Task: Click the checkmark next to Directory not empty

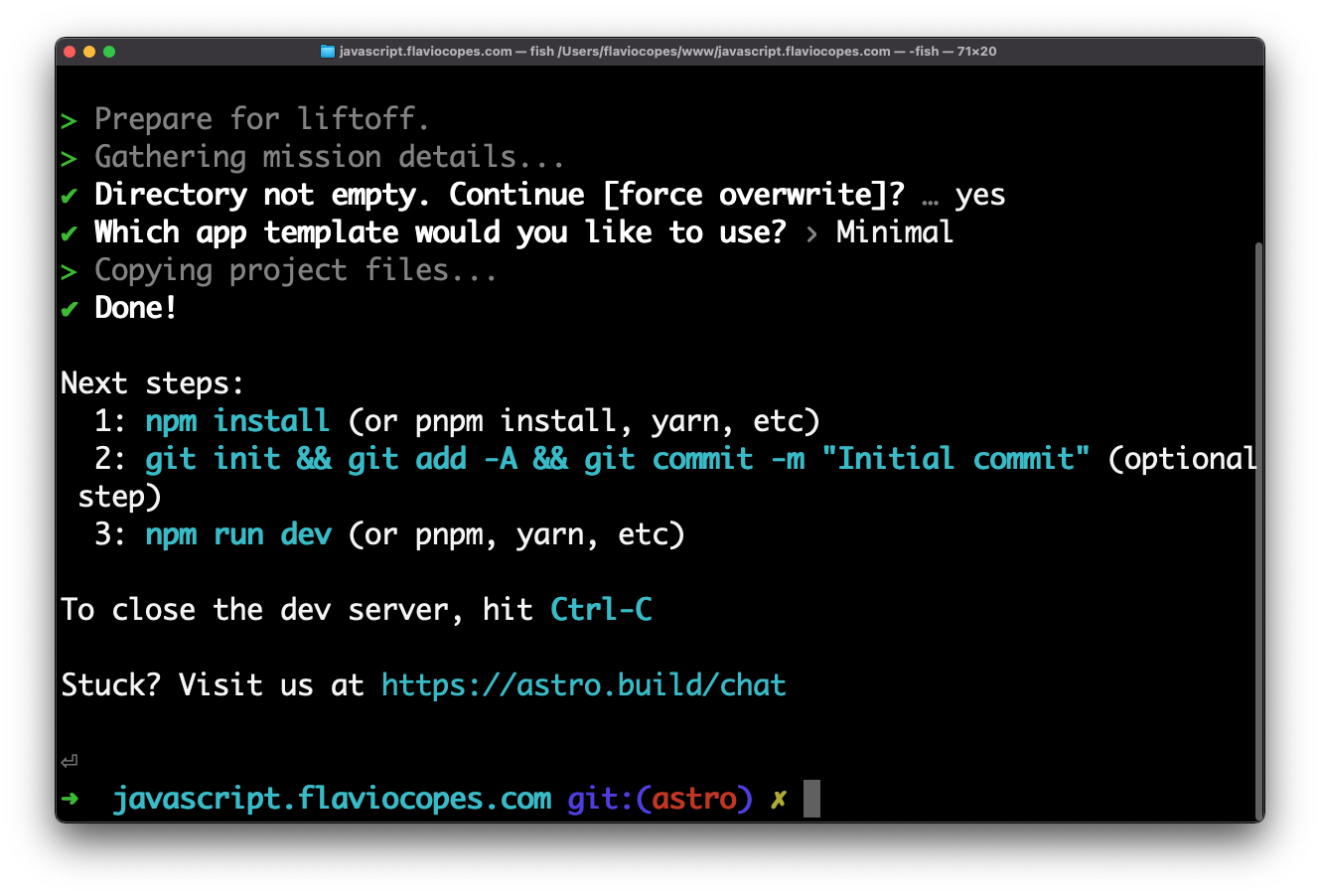Action: coord(69,196)
